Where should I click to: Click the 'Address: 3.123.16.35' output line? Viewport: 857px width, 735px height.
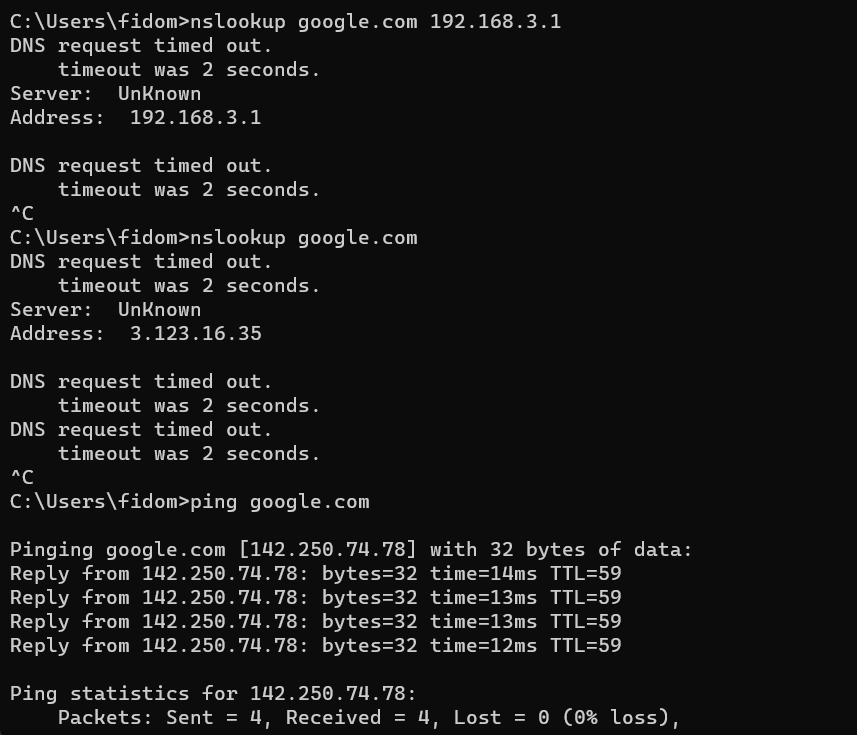click(135, 333)
